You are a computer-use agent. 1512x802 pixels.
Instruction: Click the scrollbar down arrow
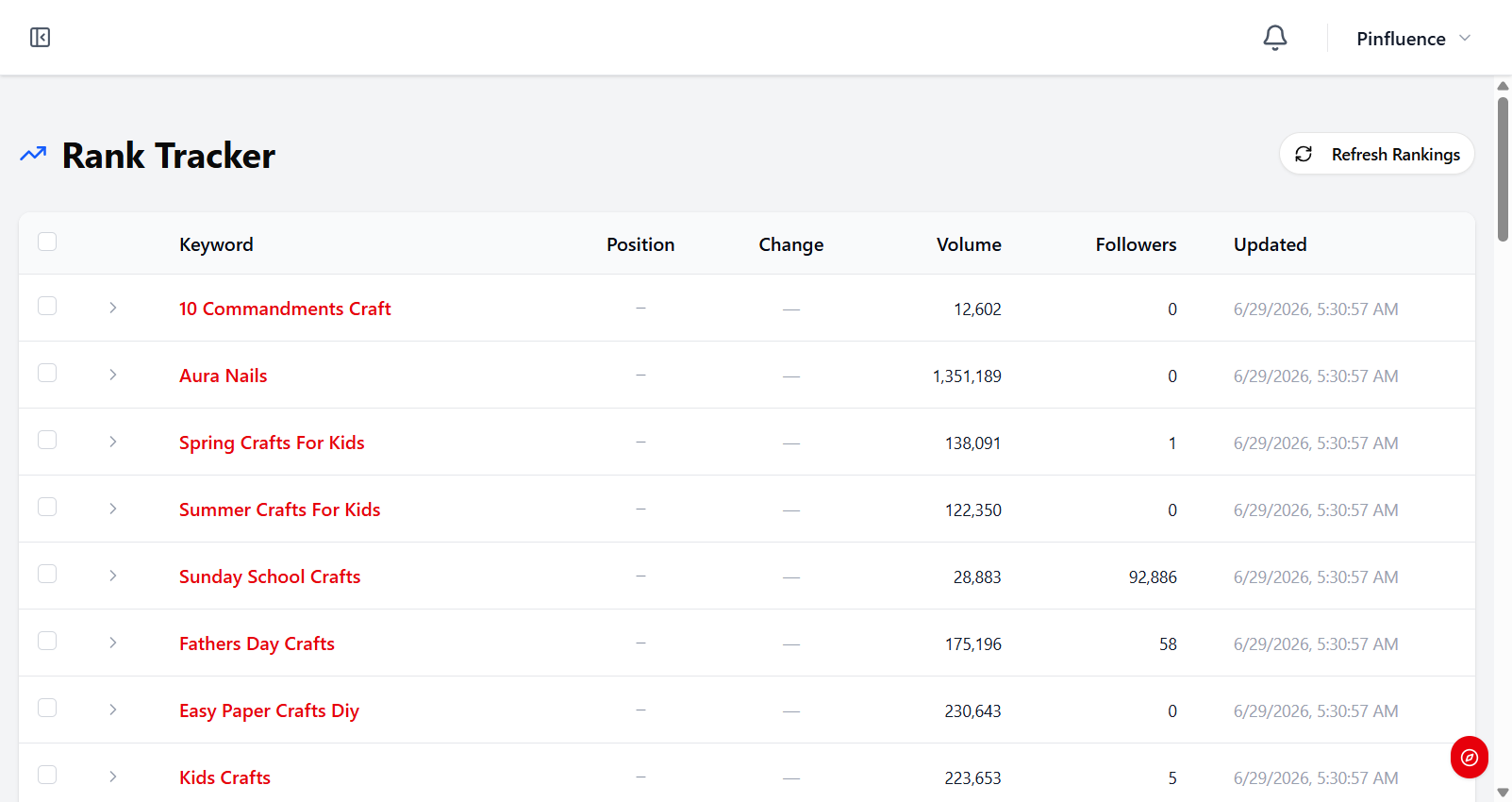[1503, 793]
